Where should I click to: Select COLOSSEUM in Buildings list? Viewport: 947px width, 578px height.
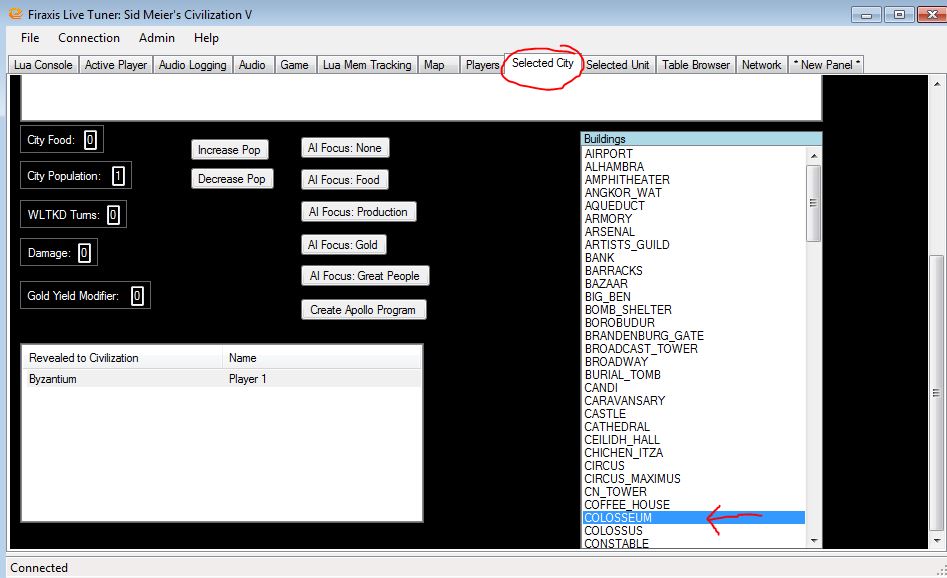coord(694,518)
